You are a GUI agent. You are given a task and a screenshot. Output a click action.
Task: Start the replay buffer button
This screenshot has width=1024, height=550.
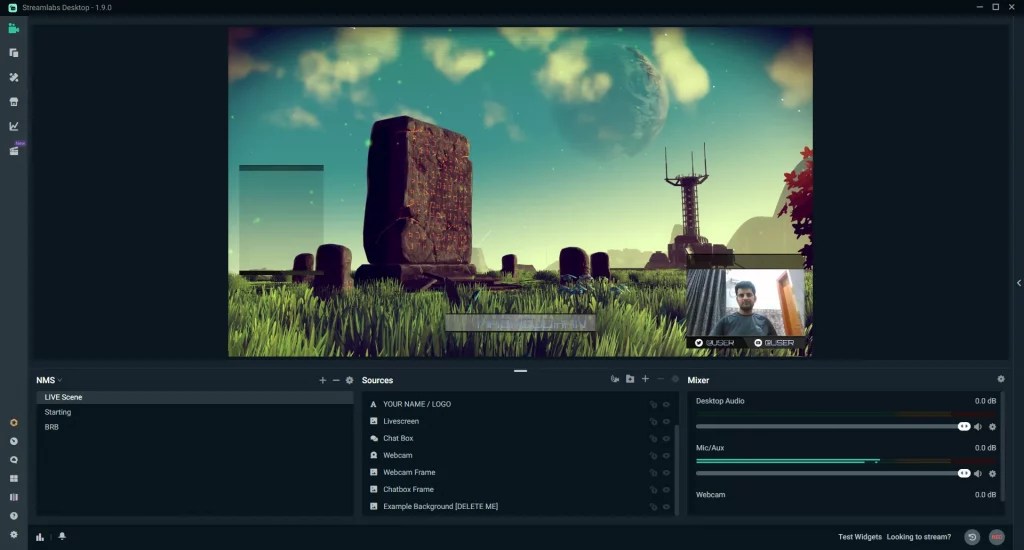[972, 537]
